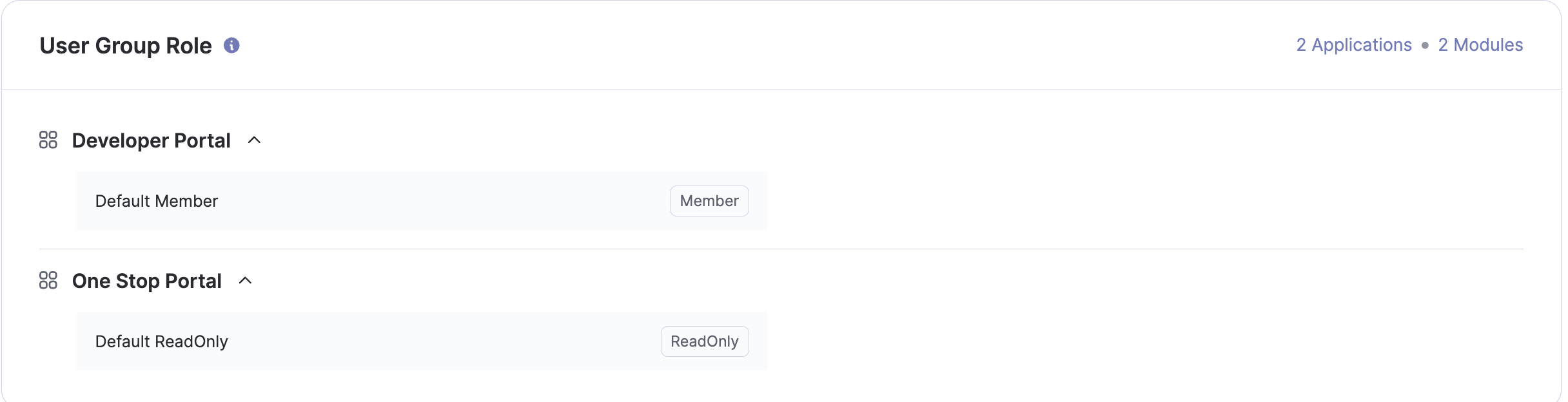Select the Developer Portal section title
1568x402 pixels.
(x=151, y=140)
